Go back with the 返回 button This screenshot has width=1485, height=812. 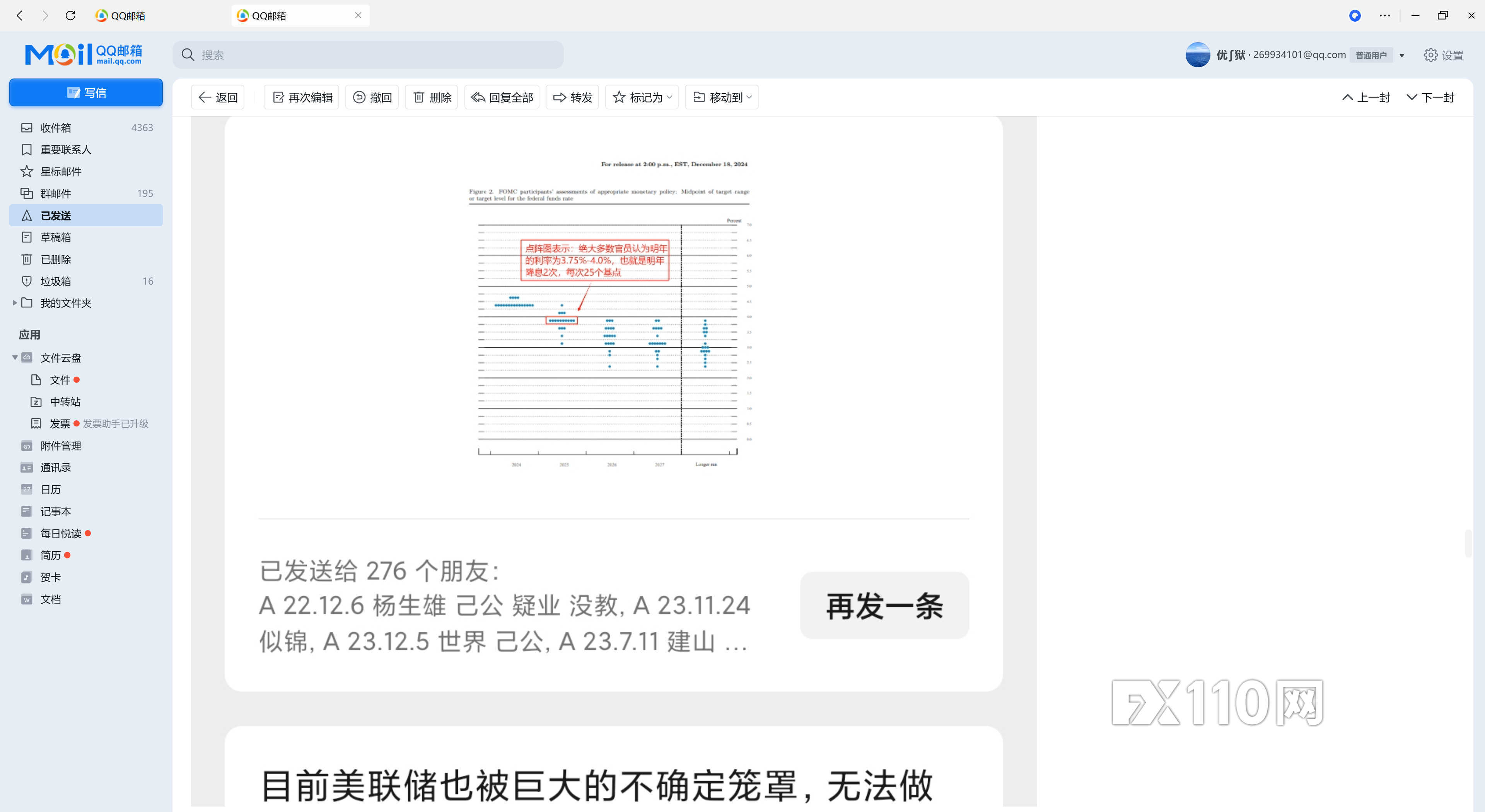pyautogui.click(x=218, y=97)
